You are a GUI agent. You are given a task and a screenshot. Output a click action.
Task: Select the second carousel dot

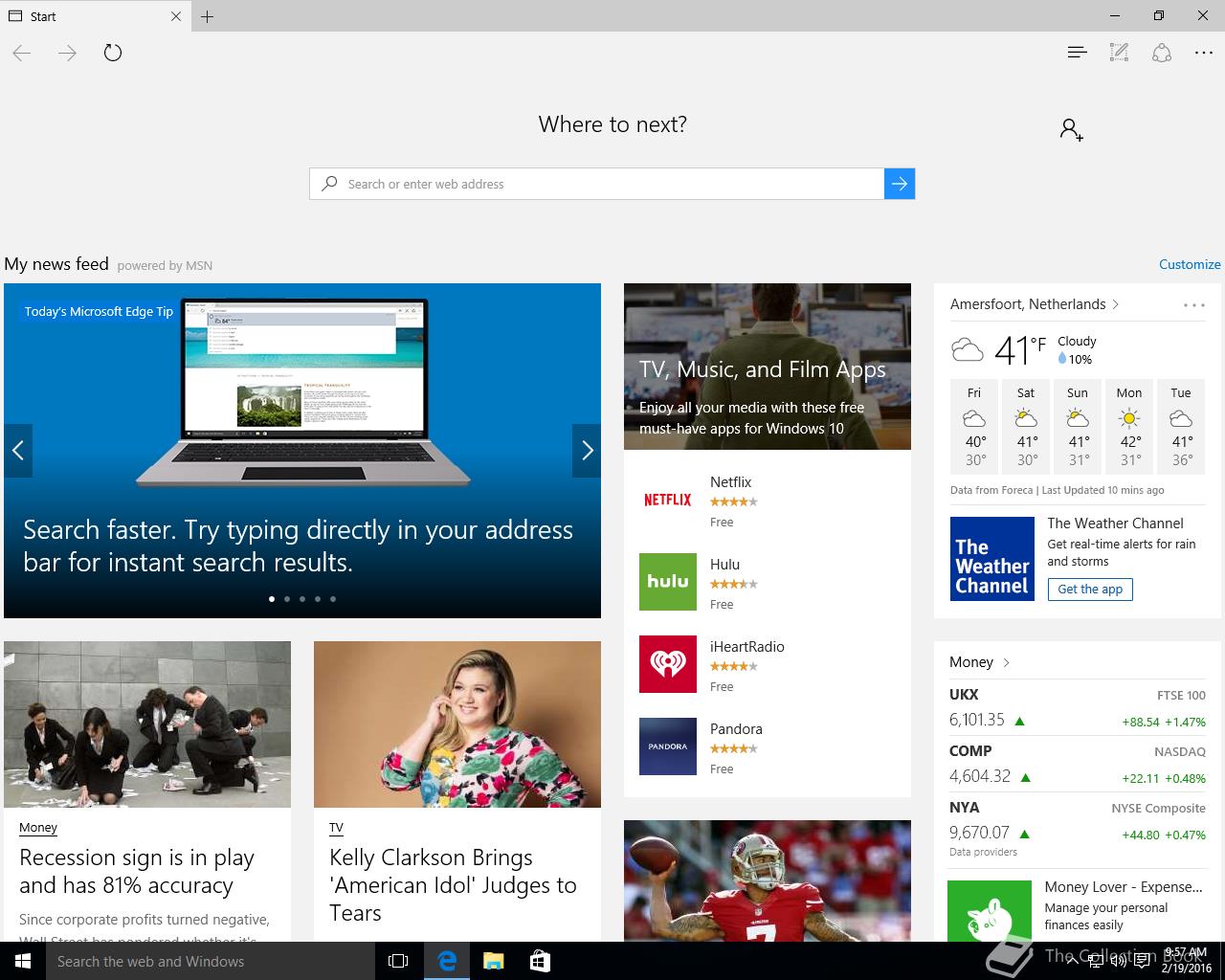pos(287,599)
